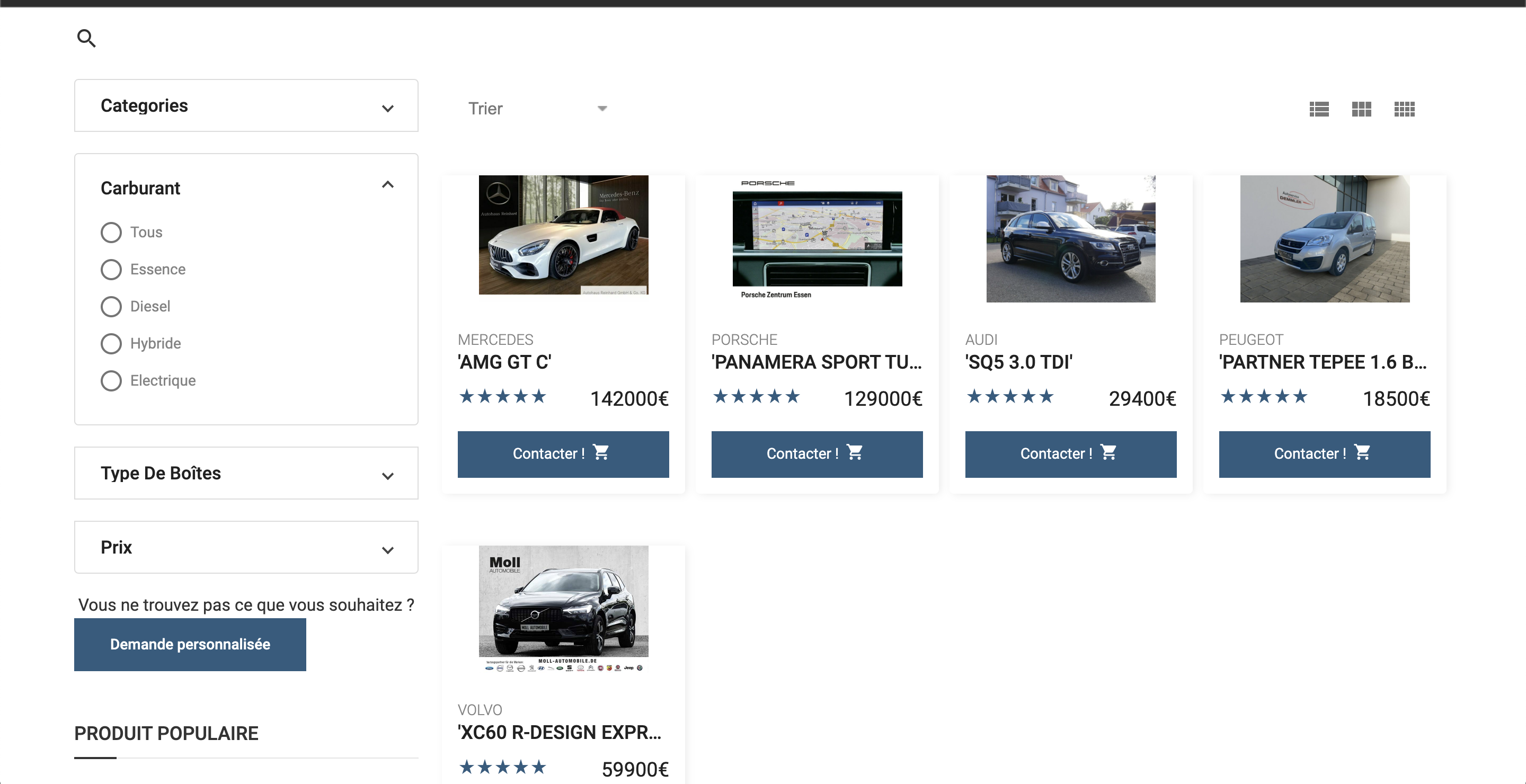Open the 'SQ5 3.0 TDI' product title

1019,362
